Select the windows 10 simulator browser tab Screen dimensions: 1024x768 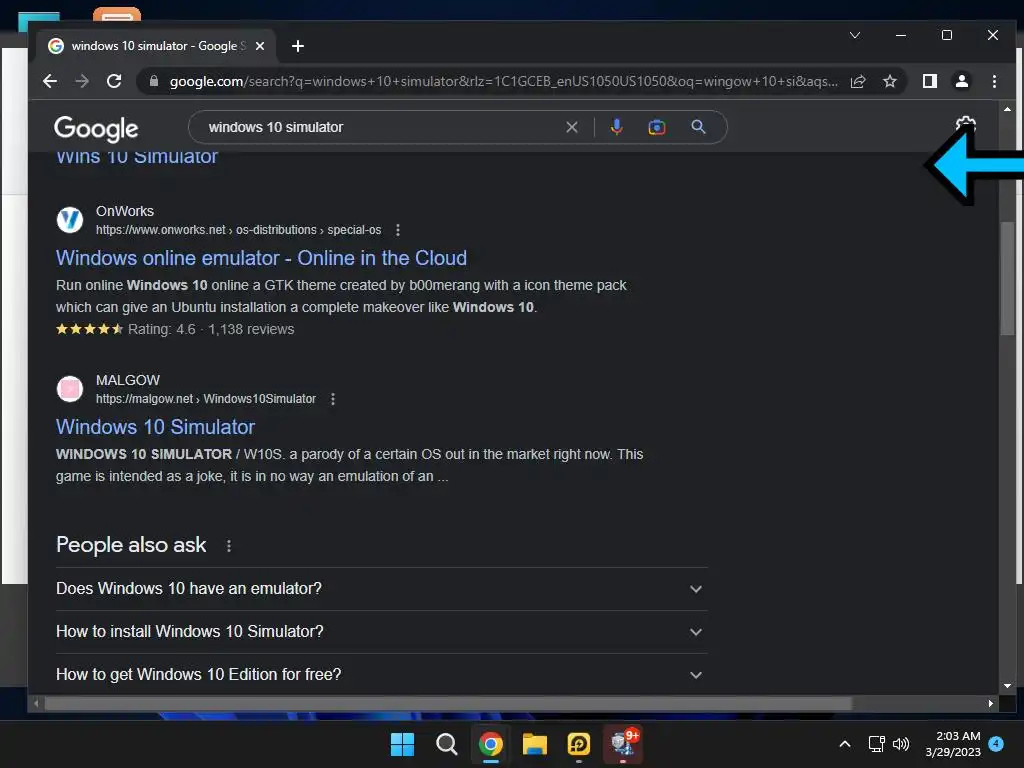tap(156, 46)
